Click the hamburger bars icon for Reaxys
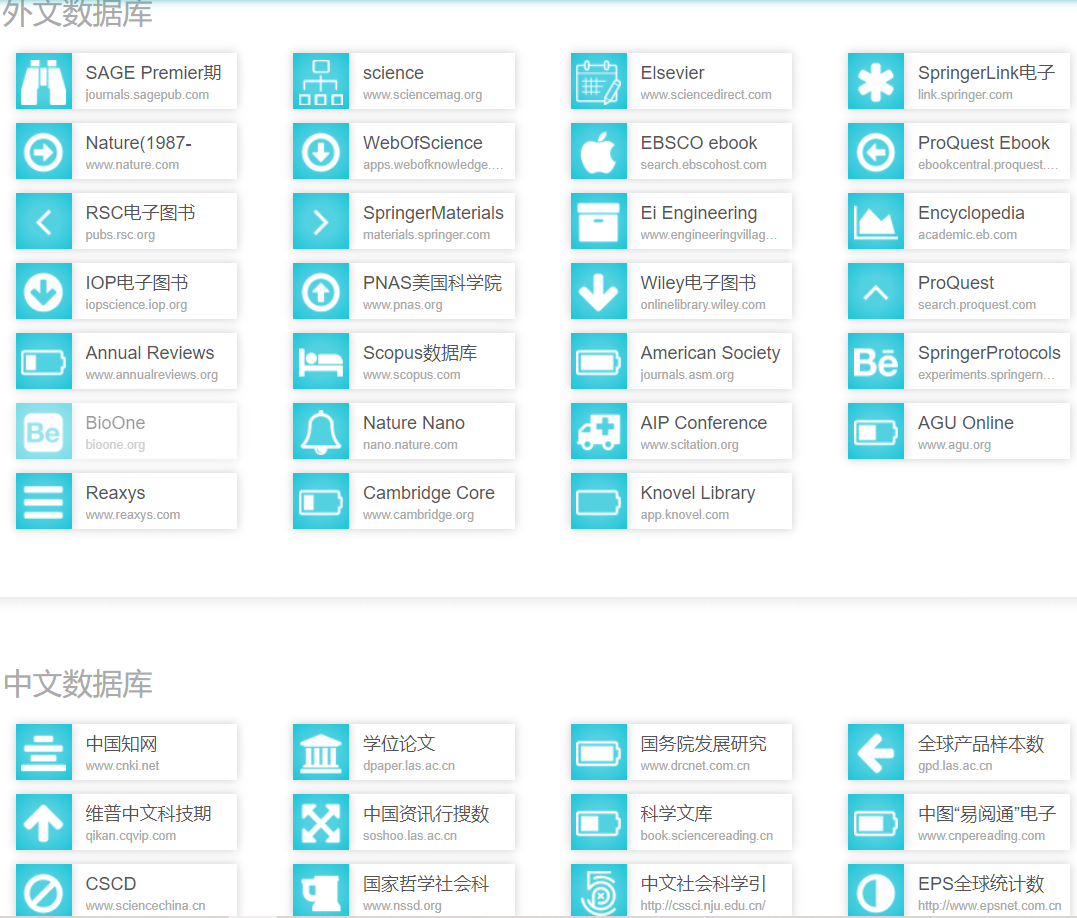 pyautogui.click(x=43, y=501)
